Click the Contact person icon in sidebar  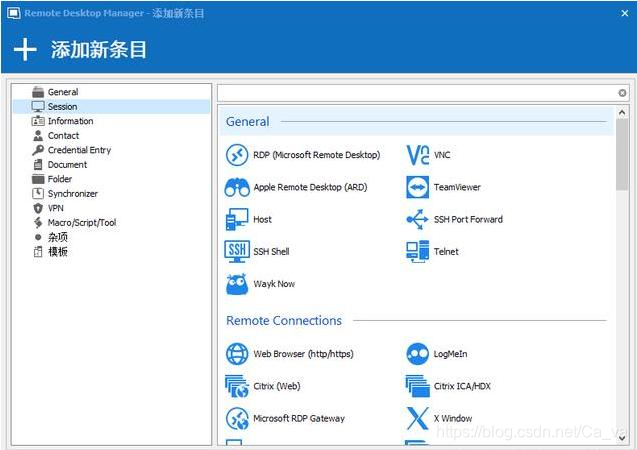coord(38,136)
